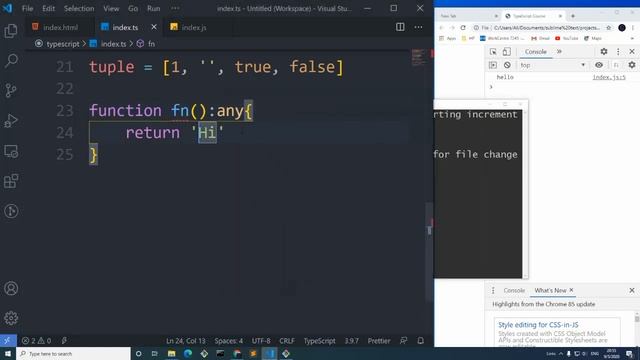
Task: Expand more DevTools panels chevron
Action: point(559,52)
